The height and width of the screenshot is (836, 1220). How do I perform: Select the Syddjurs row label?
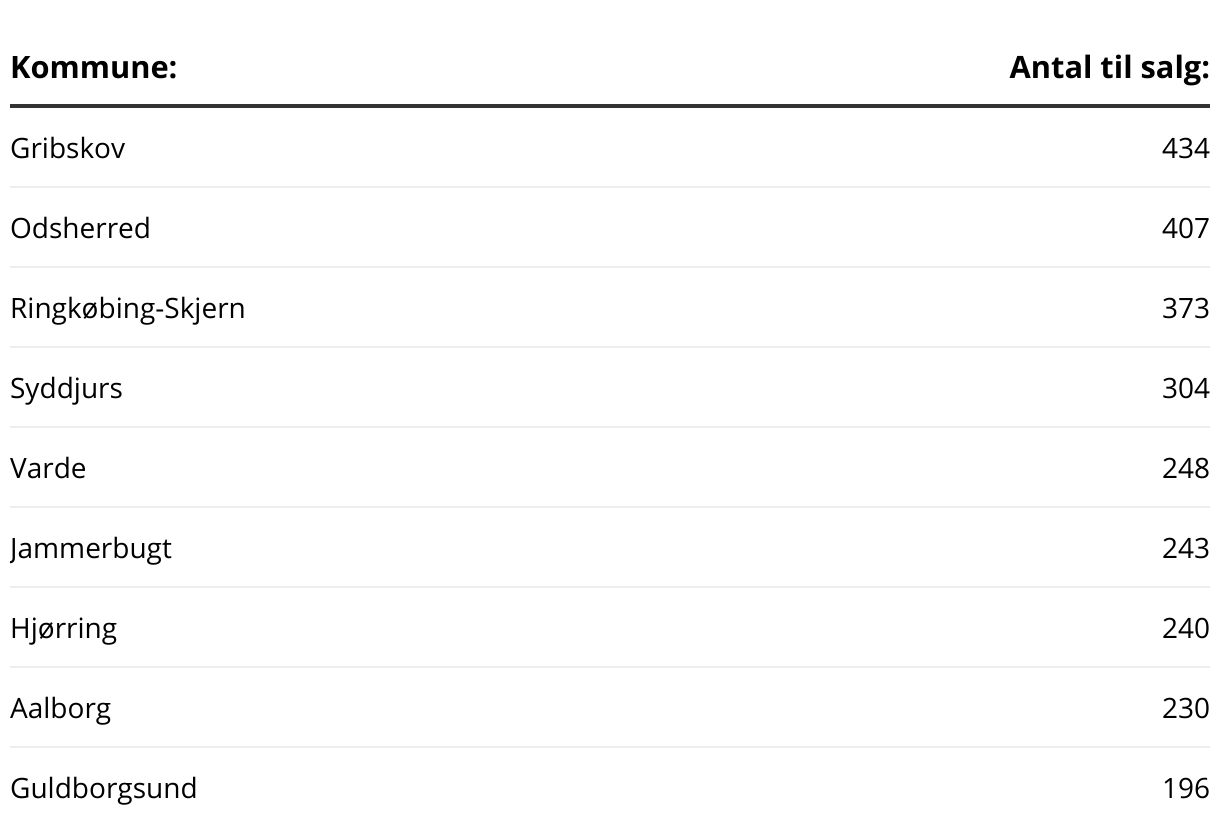[x=66, y=388]
